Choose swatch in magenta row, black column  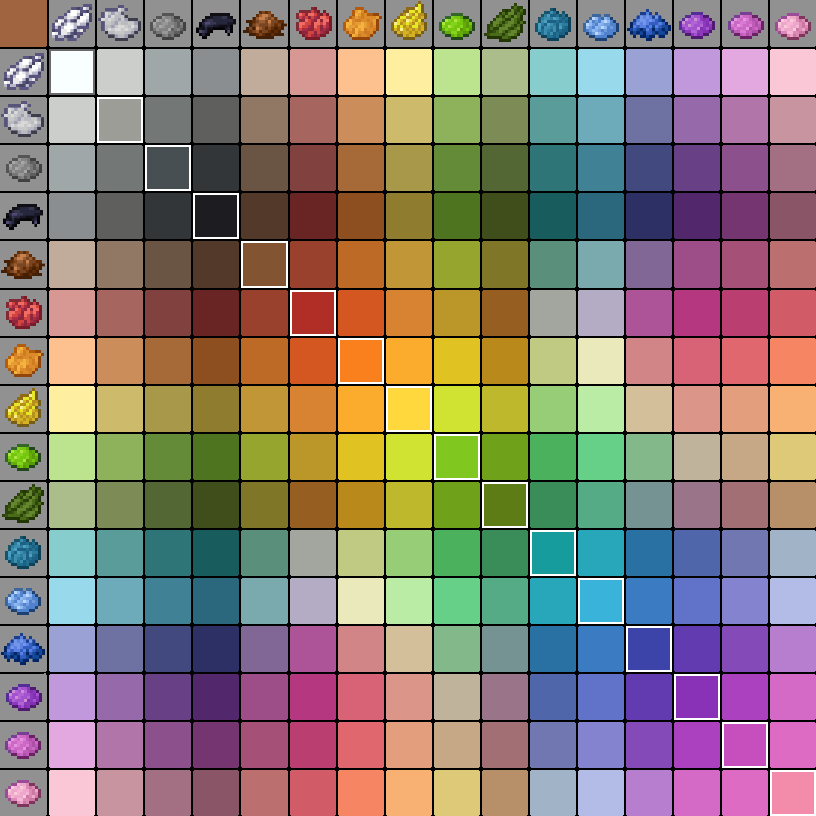pos(216,745)
